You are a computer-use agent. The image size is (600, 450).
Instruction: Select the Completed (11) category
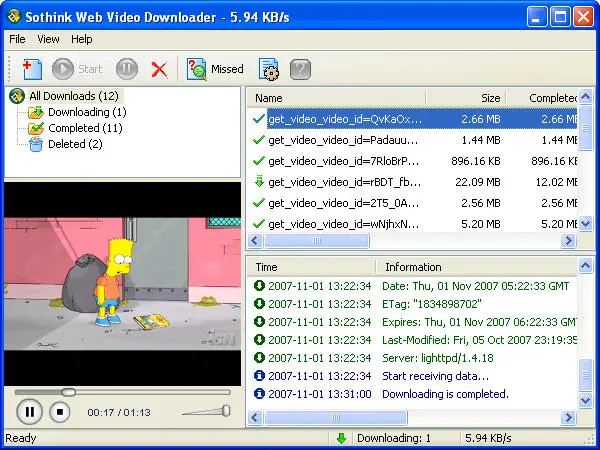click(x=87, y=128)
